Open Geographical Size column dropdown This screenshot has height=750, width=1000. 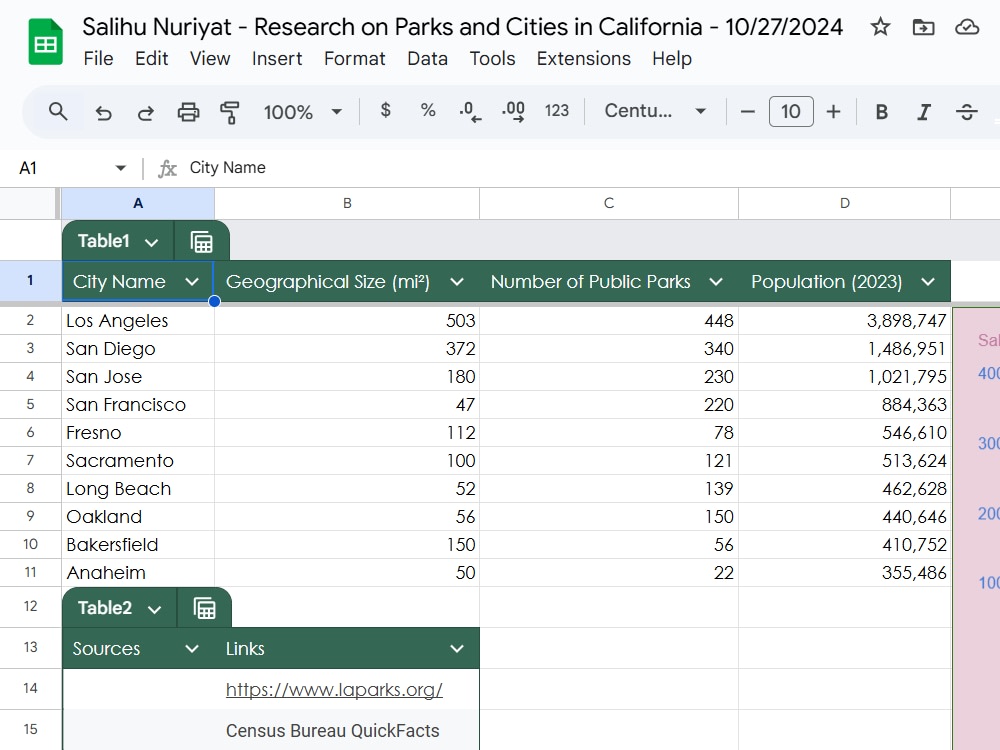click(457, 282)
